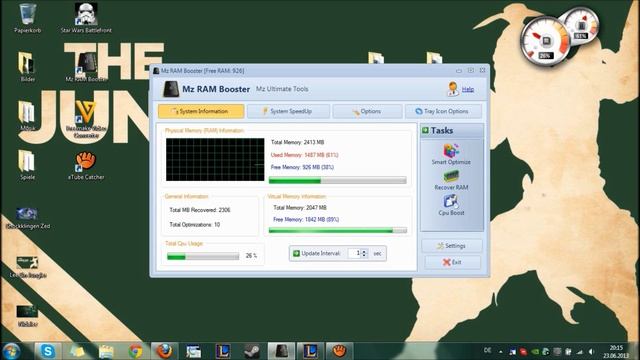Click the 26 % CPU usage value
640x360 pixels.
click(251, 256)
